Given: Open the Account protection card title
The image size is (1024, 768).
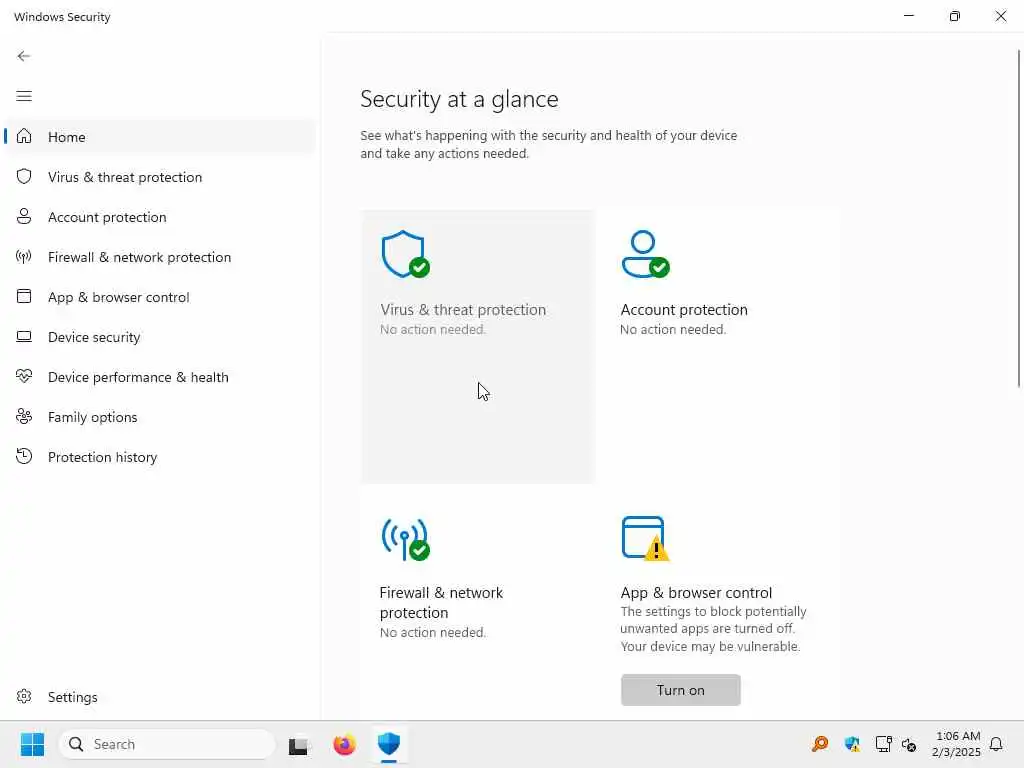Looking at the screenshot, I should [x=684, y=310].
